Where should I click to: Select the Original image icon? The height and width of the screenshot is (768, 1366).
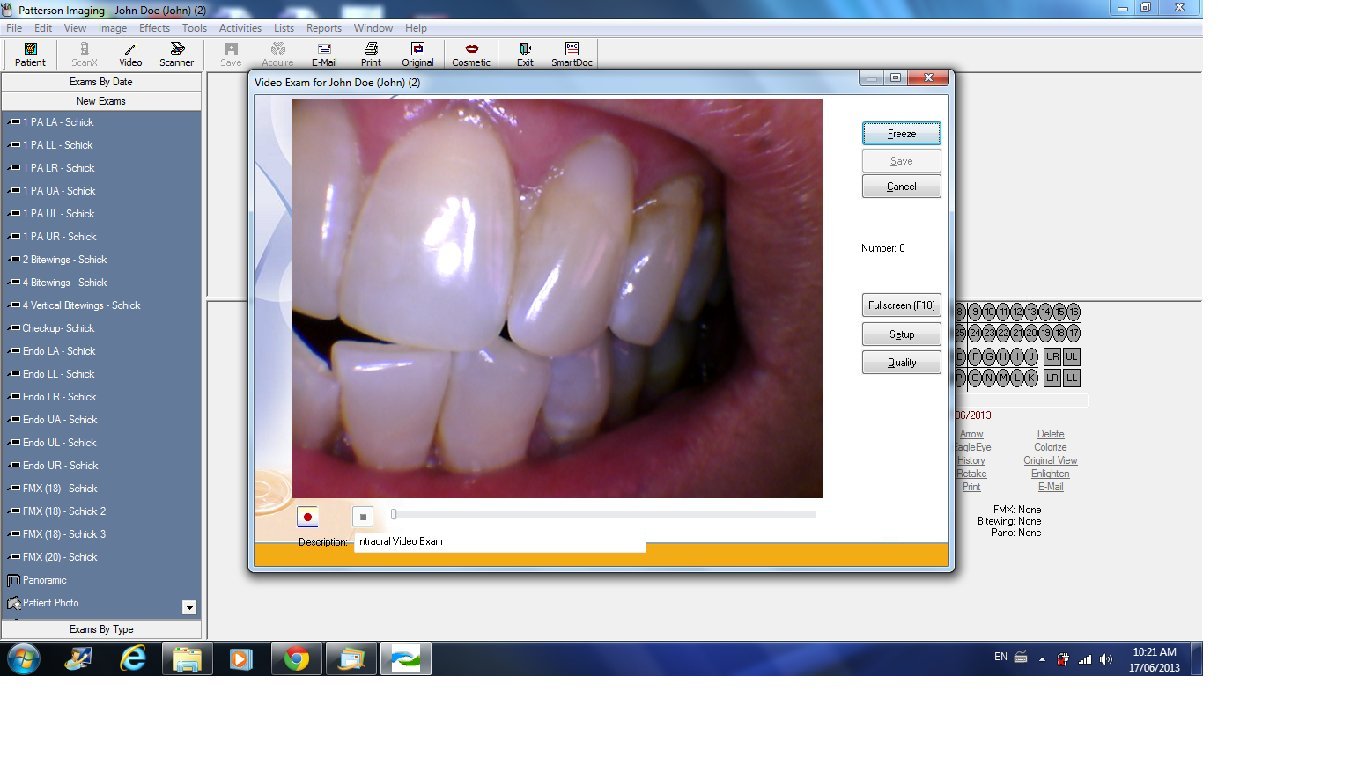417,54
